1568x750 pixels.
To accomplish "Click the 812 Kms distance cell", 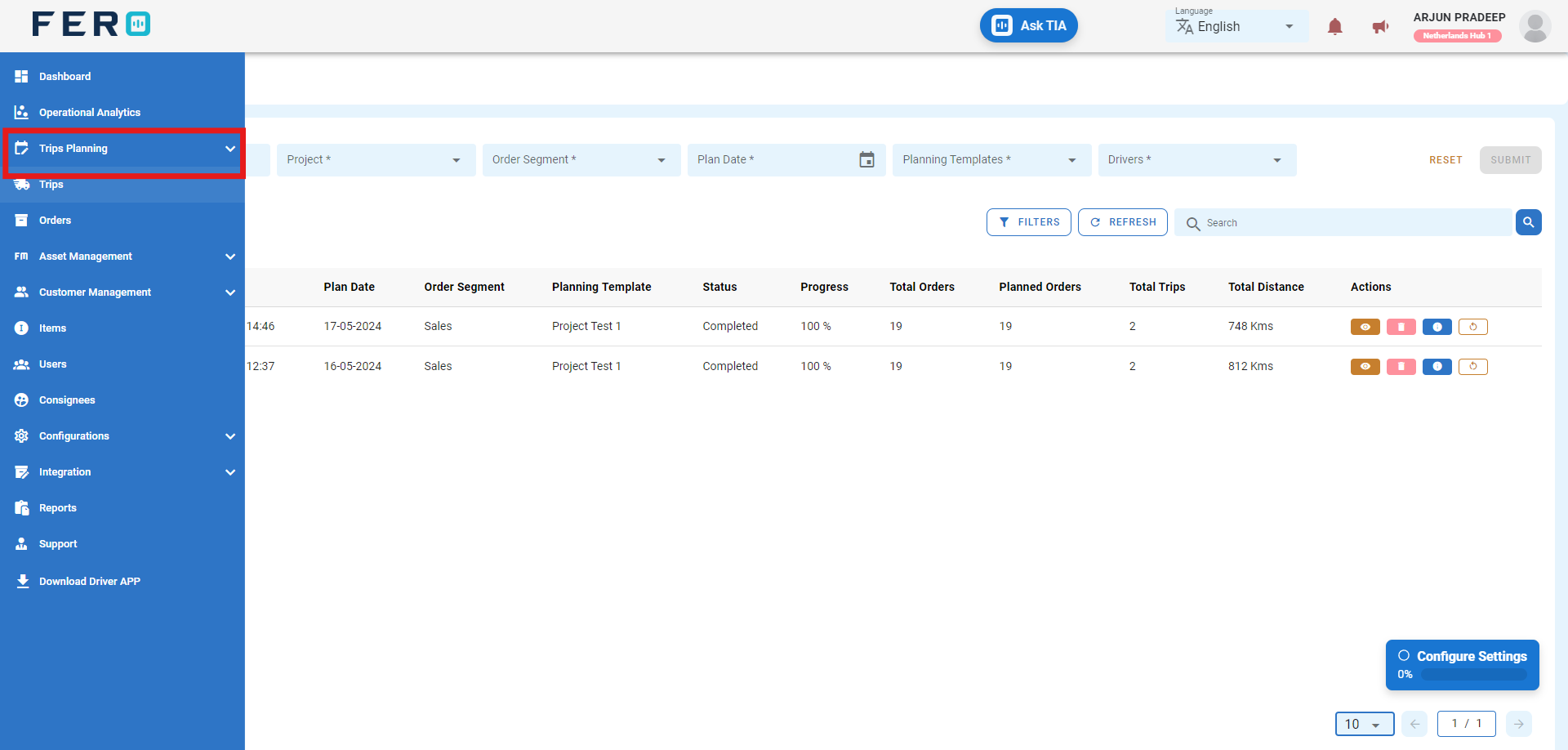I will (x=1250, y=366).
